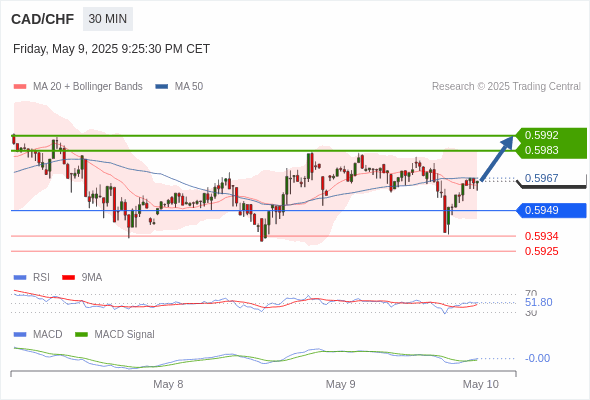
Task: Select the 0.5983 resistance price label
Action: click(541, 150)
